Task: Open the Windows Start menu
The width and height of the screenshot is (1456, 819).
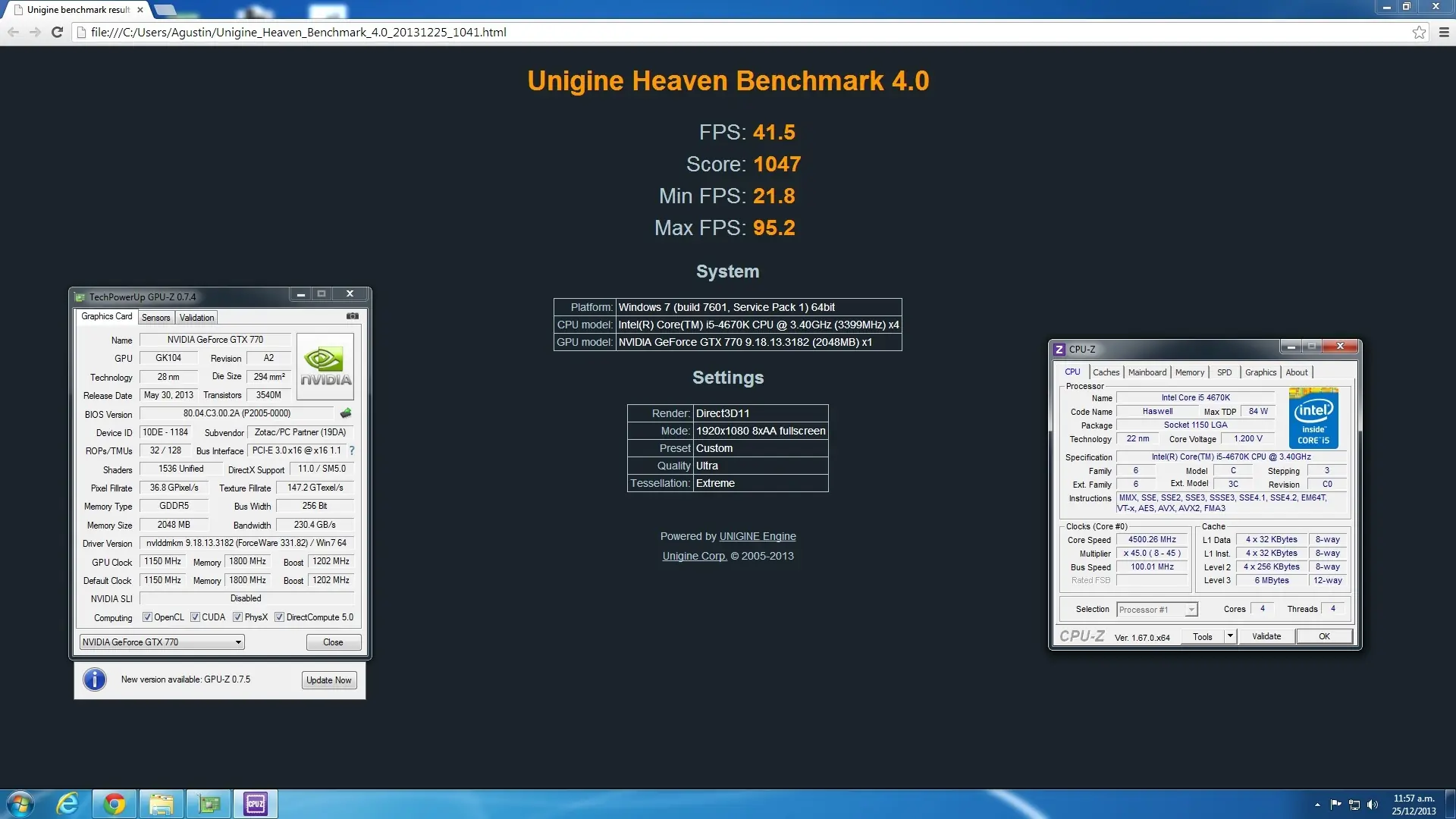Action: [20, 804]
